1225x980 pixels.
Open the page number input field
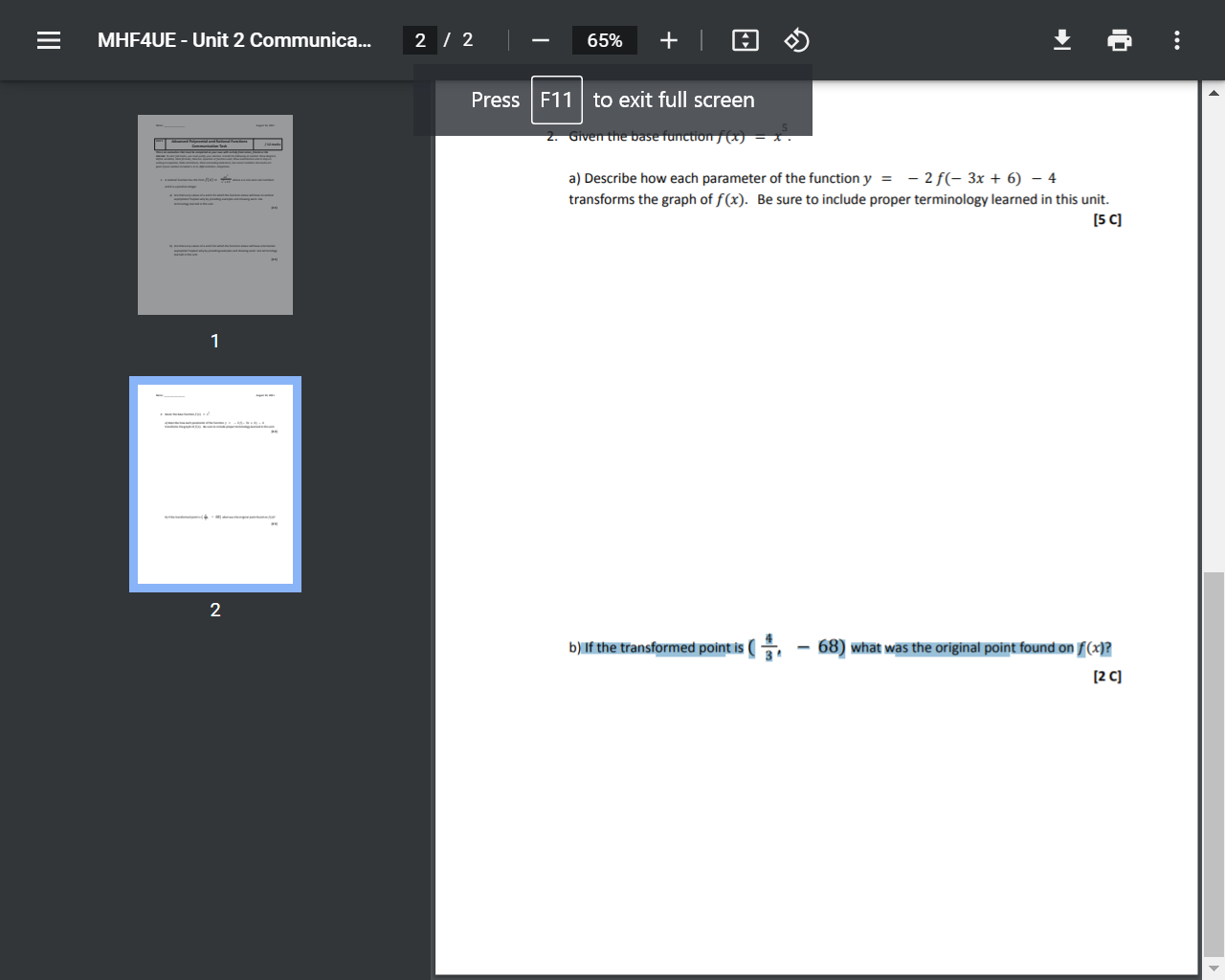(420, 40)
